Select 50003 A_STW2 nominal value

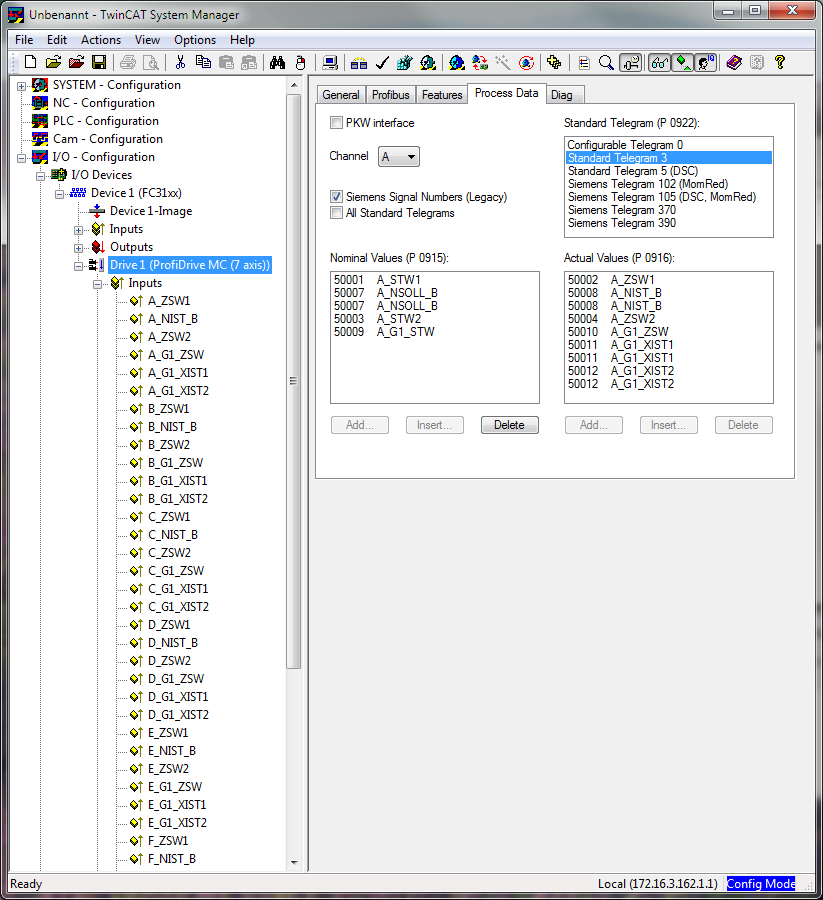coord(434,319)
